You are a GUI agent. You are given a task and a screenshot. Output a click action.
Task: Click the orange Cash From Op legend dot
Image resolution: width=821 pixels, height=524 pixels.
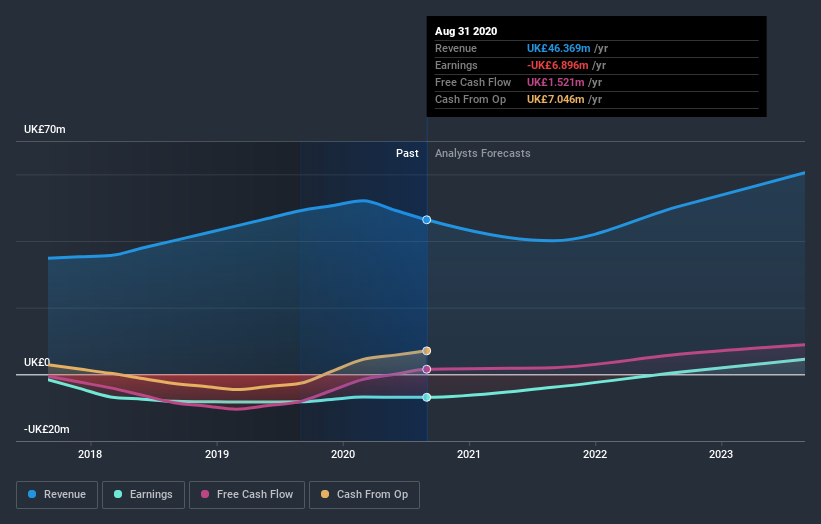click(325, 494)
